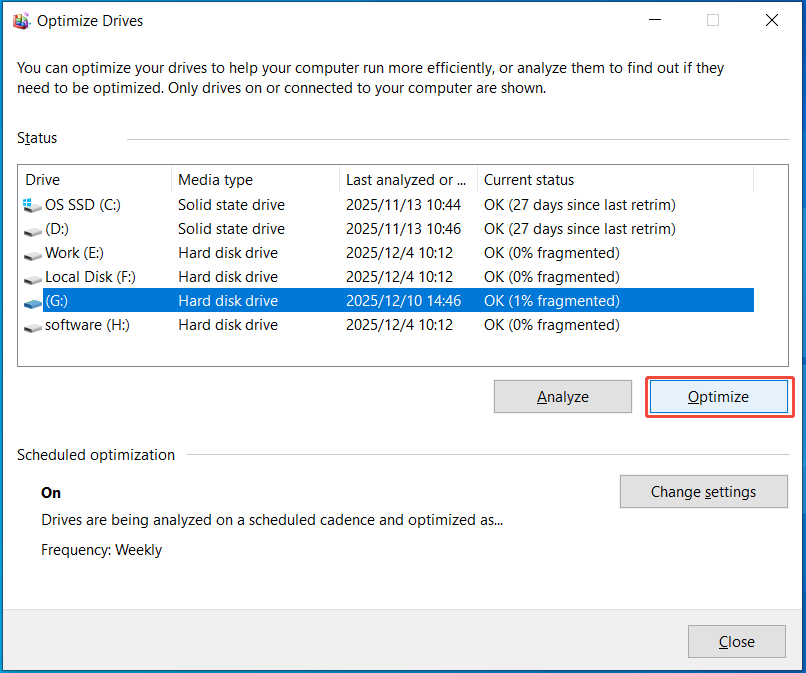Screen dimensions: 806x673
Task: Click the Optimize Drives title bar icon
Action: 21,19
